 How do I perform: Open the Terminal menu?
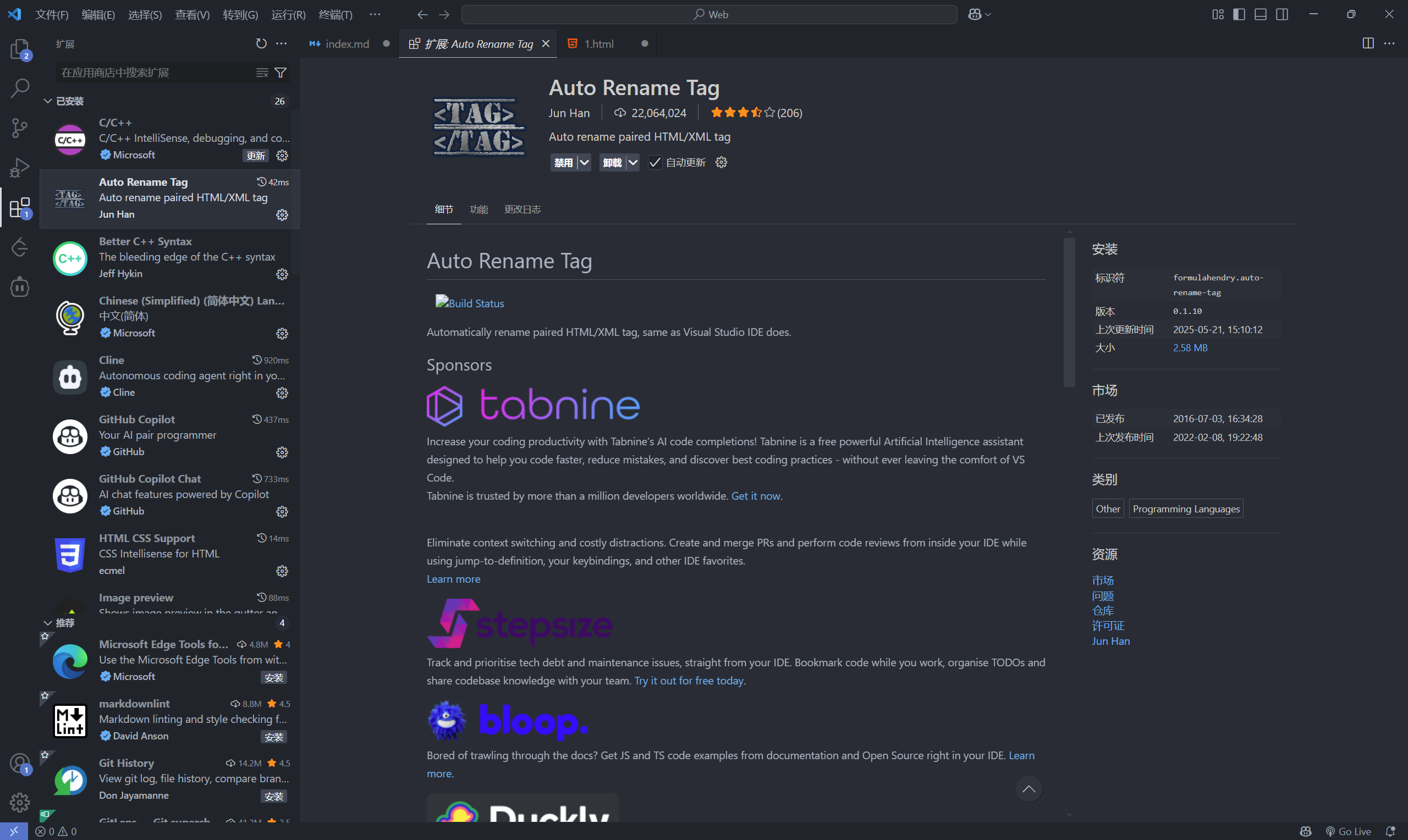[x=335, y=14]
